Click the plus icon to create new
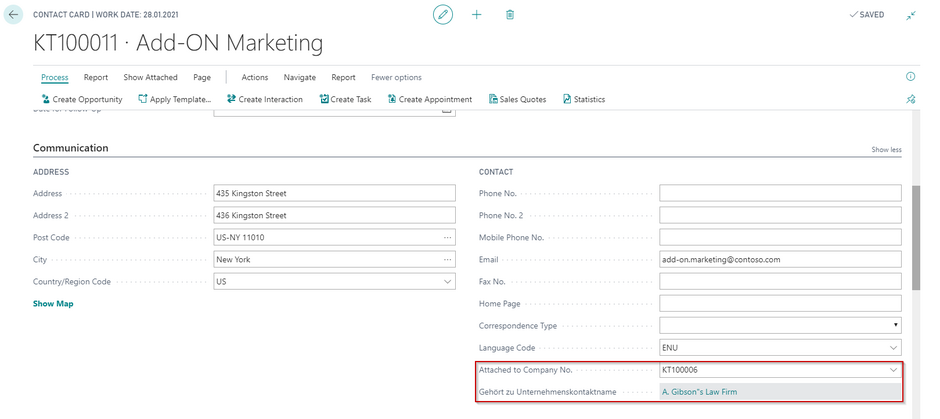940x419 pixels. click(477, 15)
